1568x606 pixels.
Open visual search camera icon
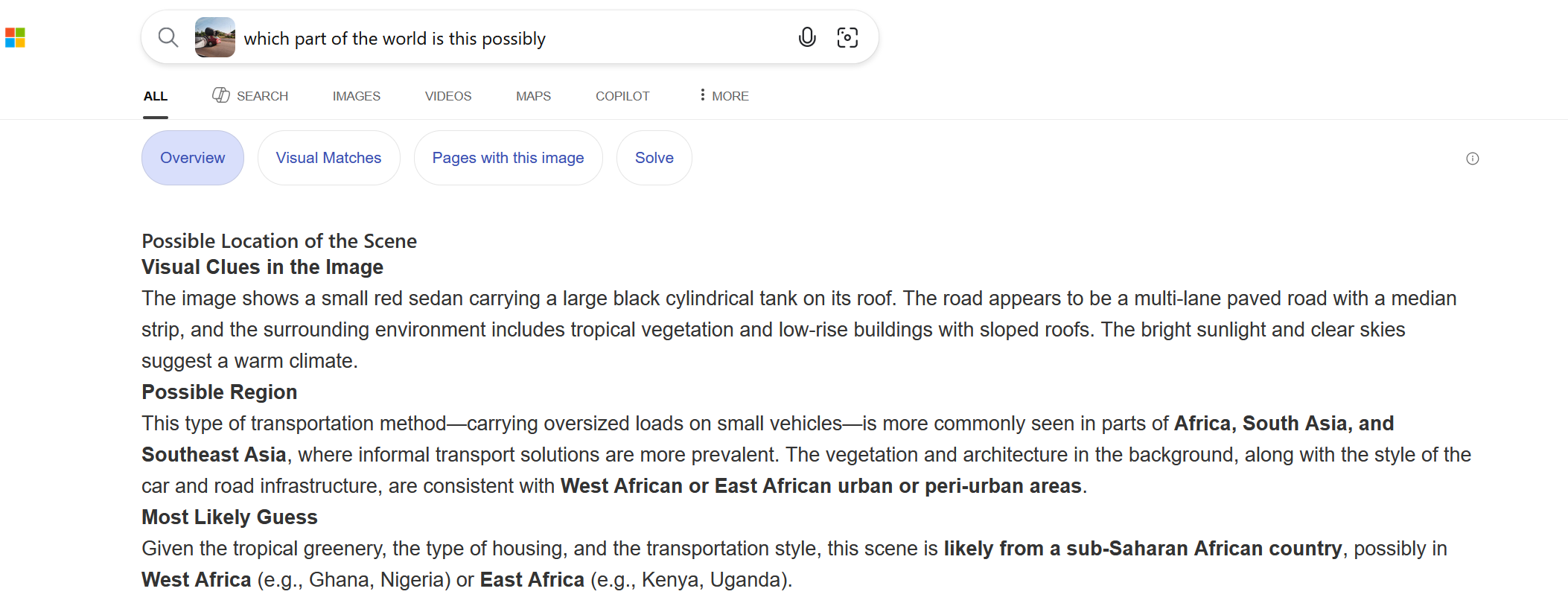[x=847, y=37]
